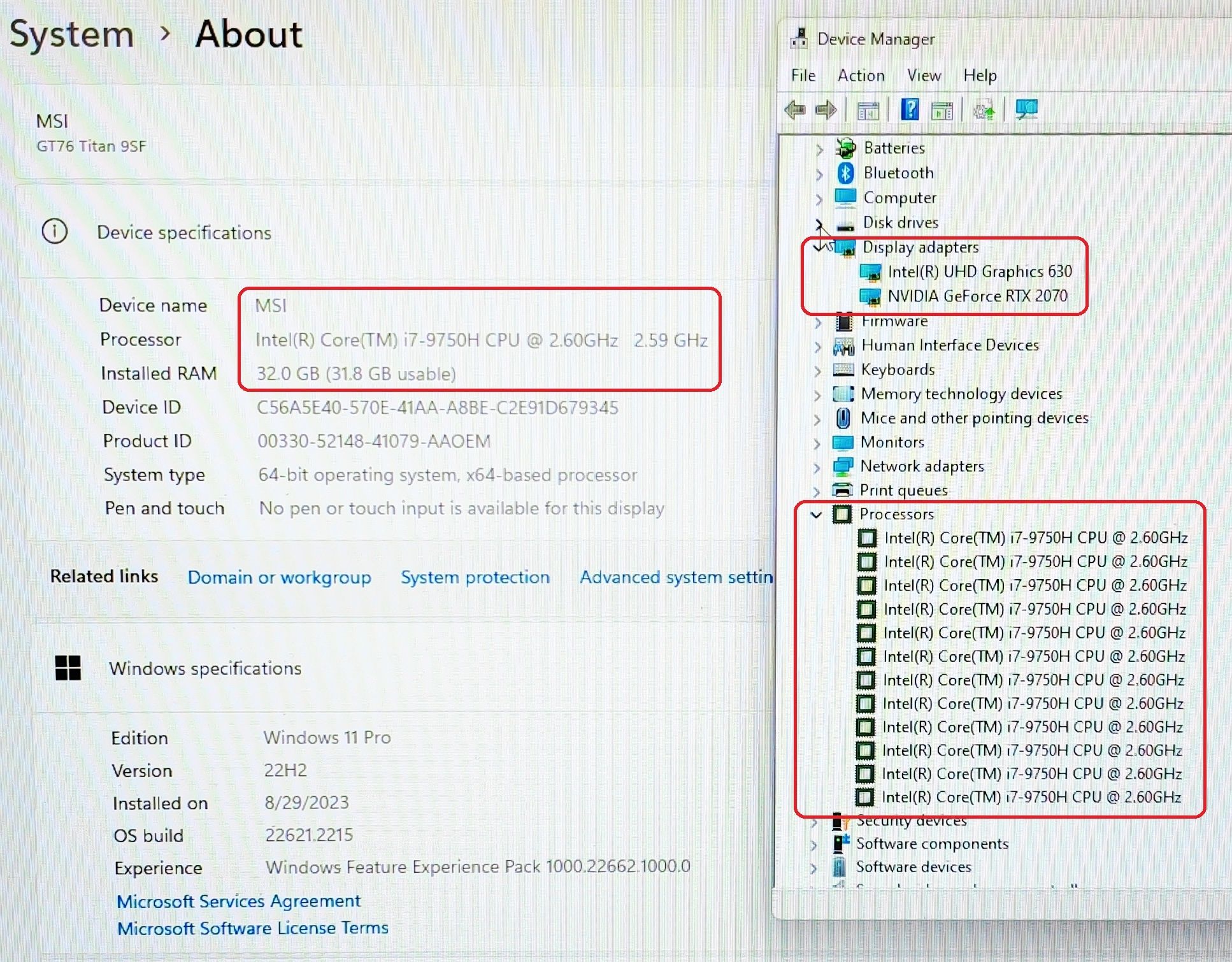Click the Product ID value 00330-52148-41079-AAOEM
The height and width of the screenshot is (962, 1232).
pyautogui.click(x=374, y=441)
